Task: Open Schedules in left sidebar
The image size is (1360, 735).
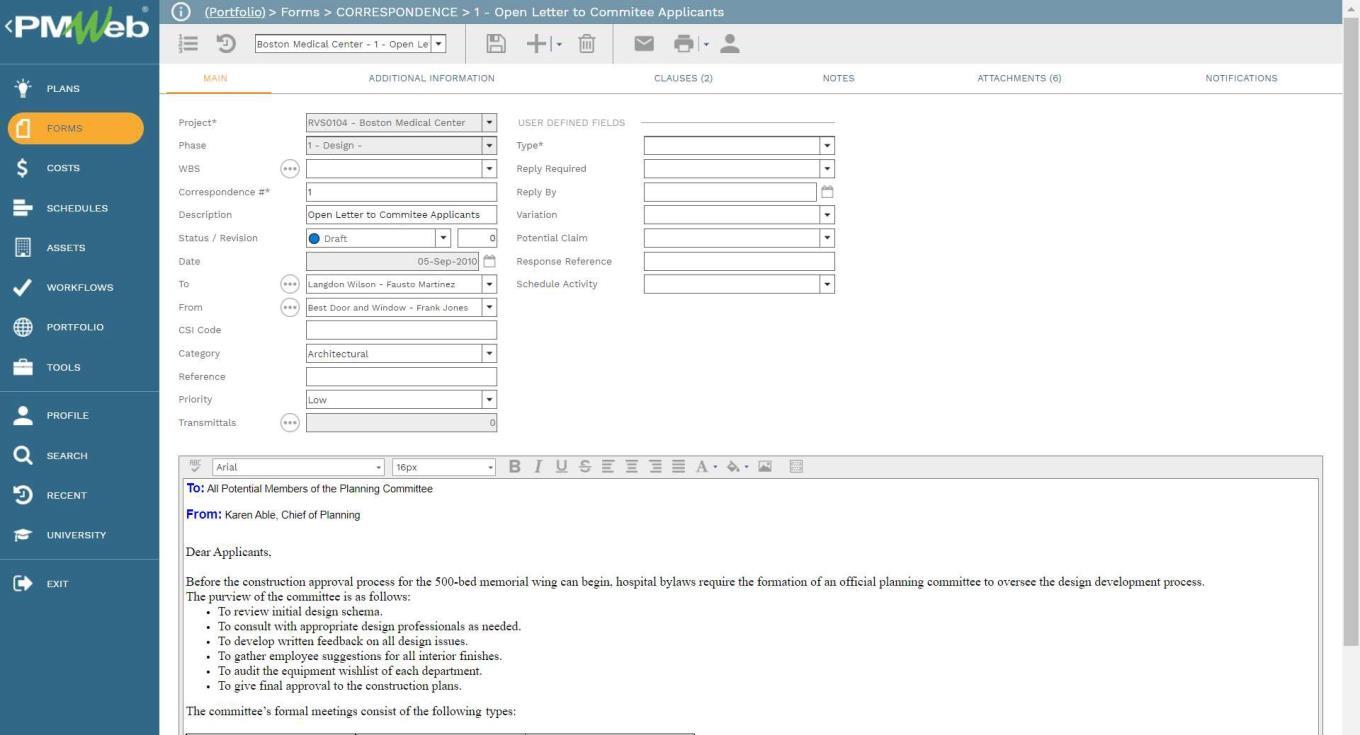Action: (x=79, y=208)
